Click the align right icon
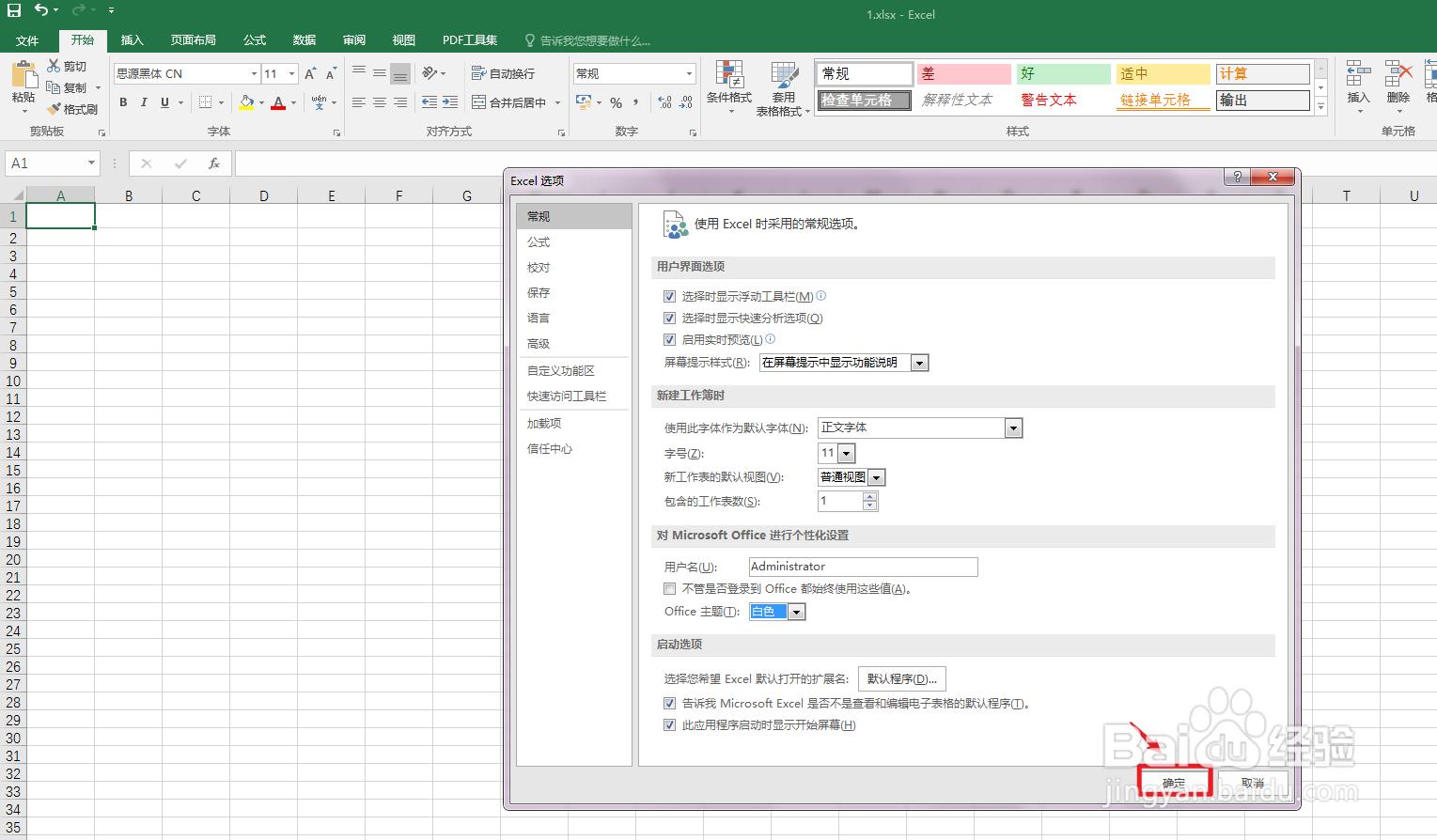The height and width of the screenshot is (840, 1437). coord(400,102)
